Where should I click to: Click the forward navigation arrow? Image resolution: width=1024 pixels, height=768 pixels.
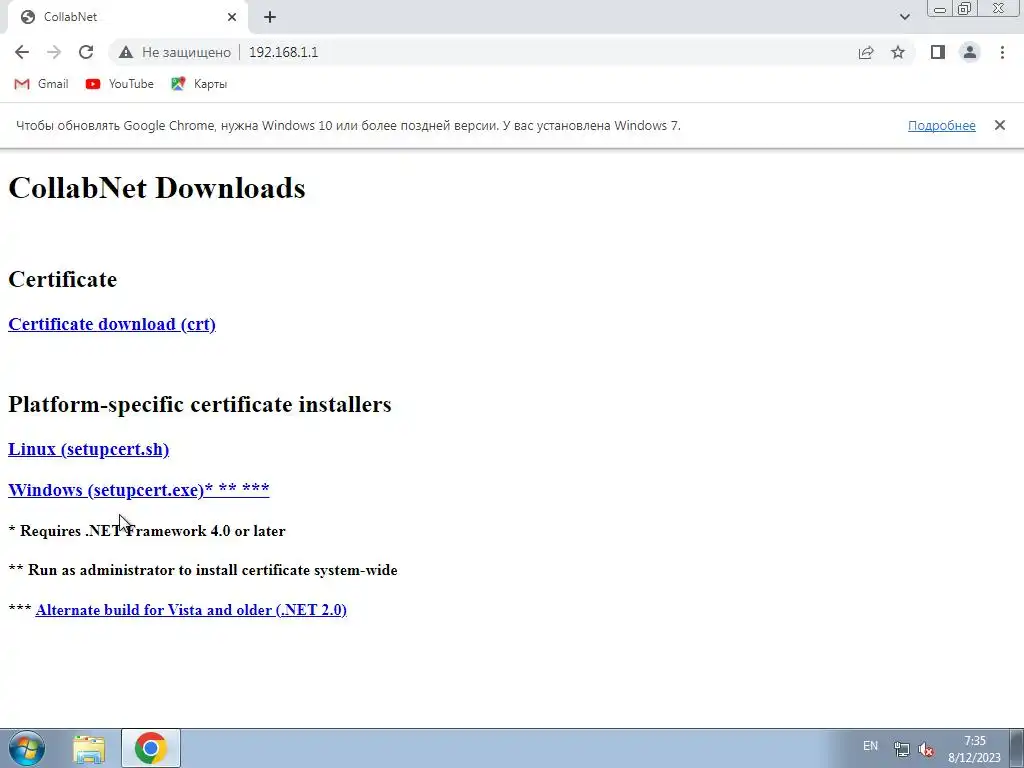point(54,52)
